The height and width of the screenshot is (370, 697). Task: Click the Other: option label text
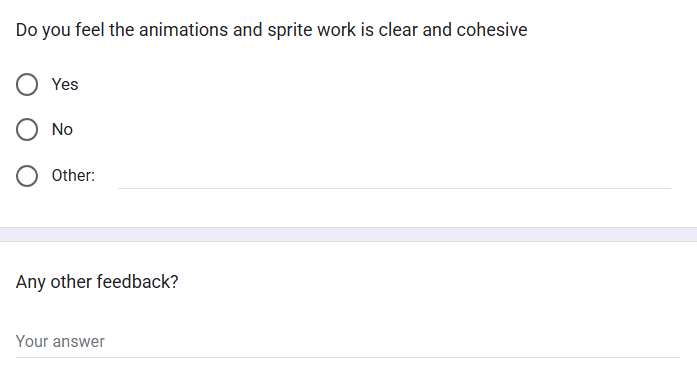coord(73,176)
